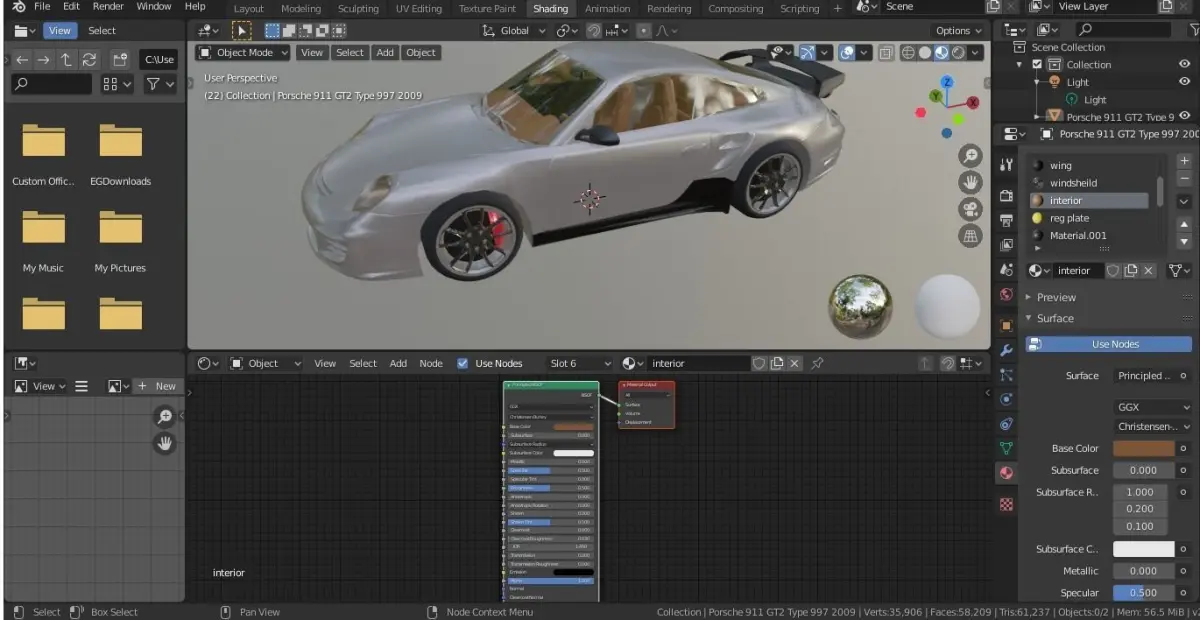The image size is (1200, 620).
Task: Pan hand icon in the image editor
Action: tap(165, 442)
